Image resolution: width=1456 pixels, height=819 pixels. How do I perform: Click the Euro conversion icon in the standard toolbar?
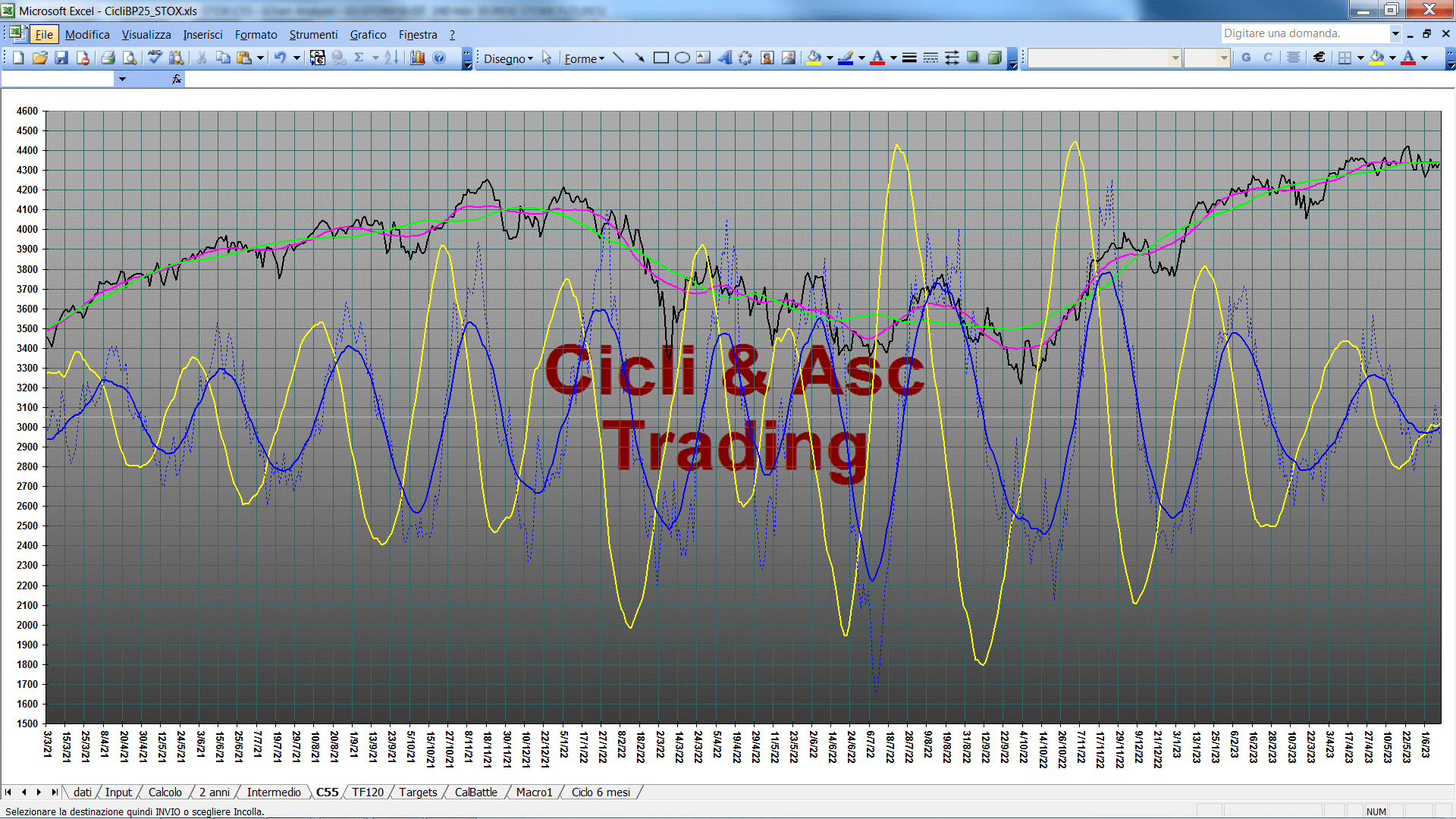coord(318,58)
